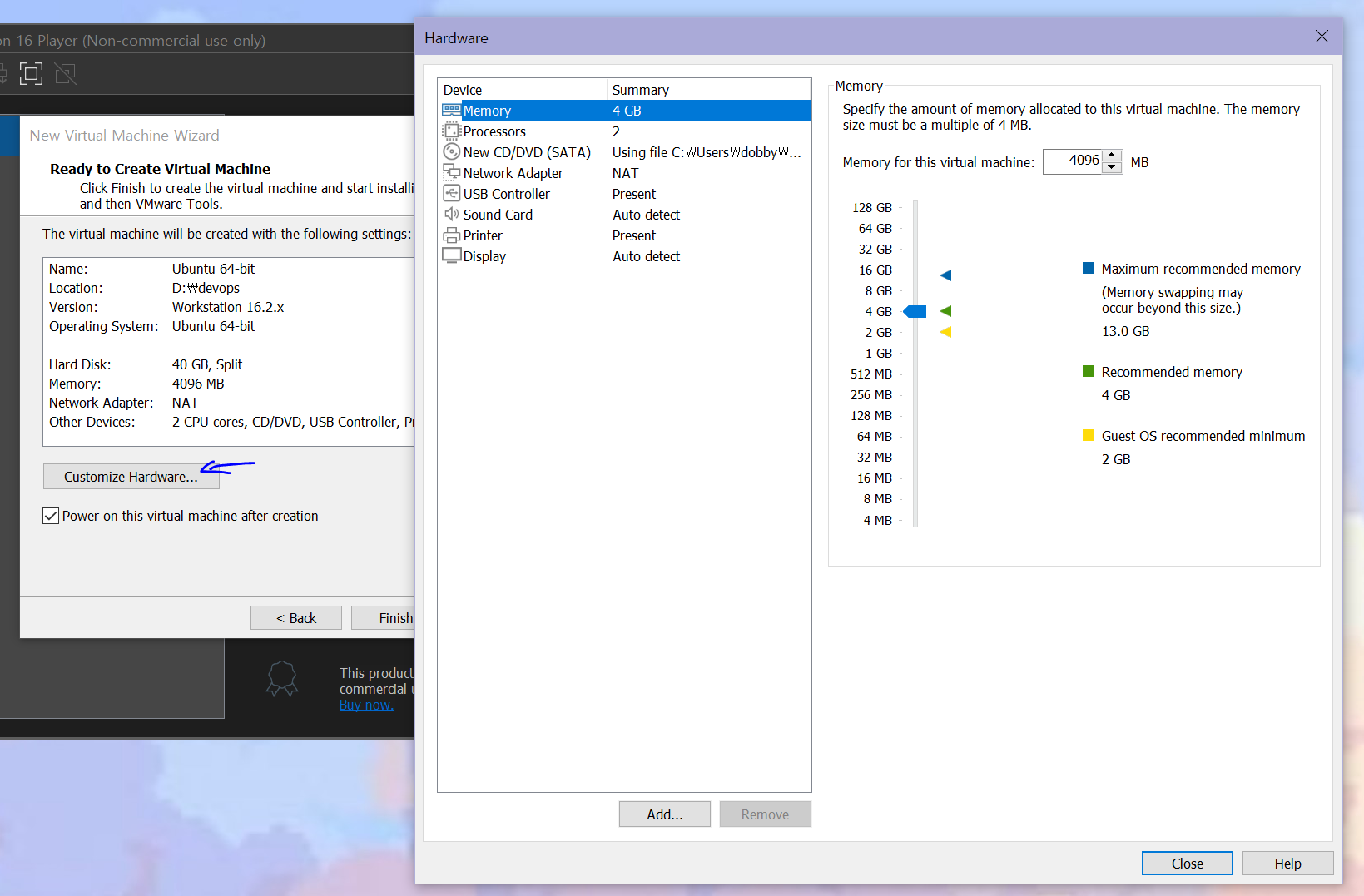Click the Device column header
Viewport: 1364px width, 896px height.
[523, 90]
